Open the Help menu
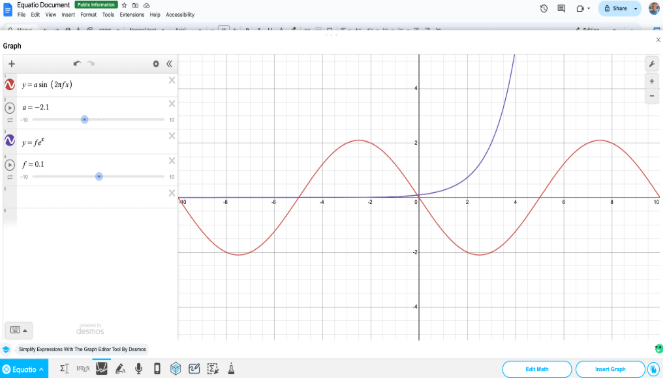The width and height of the screenshot is (663, 378). click(155, 15)
